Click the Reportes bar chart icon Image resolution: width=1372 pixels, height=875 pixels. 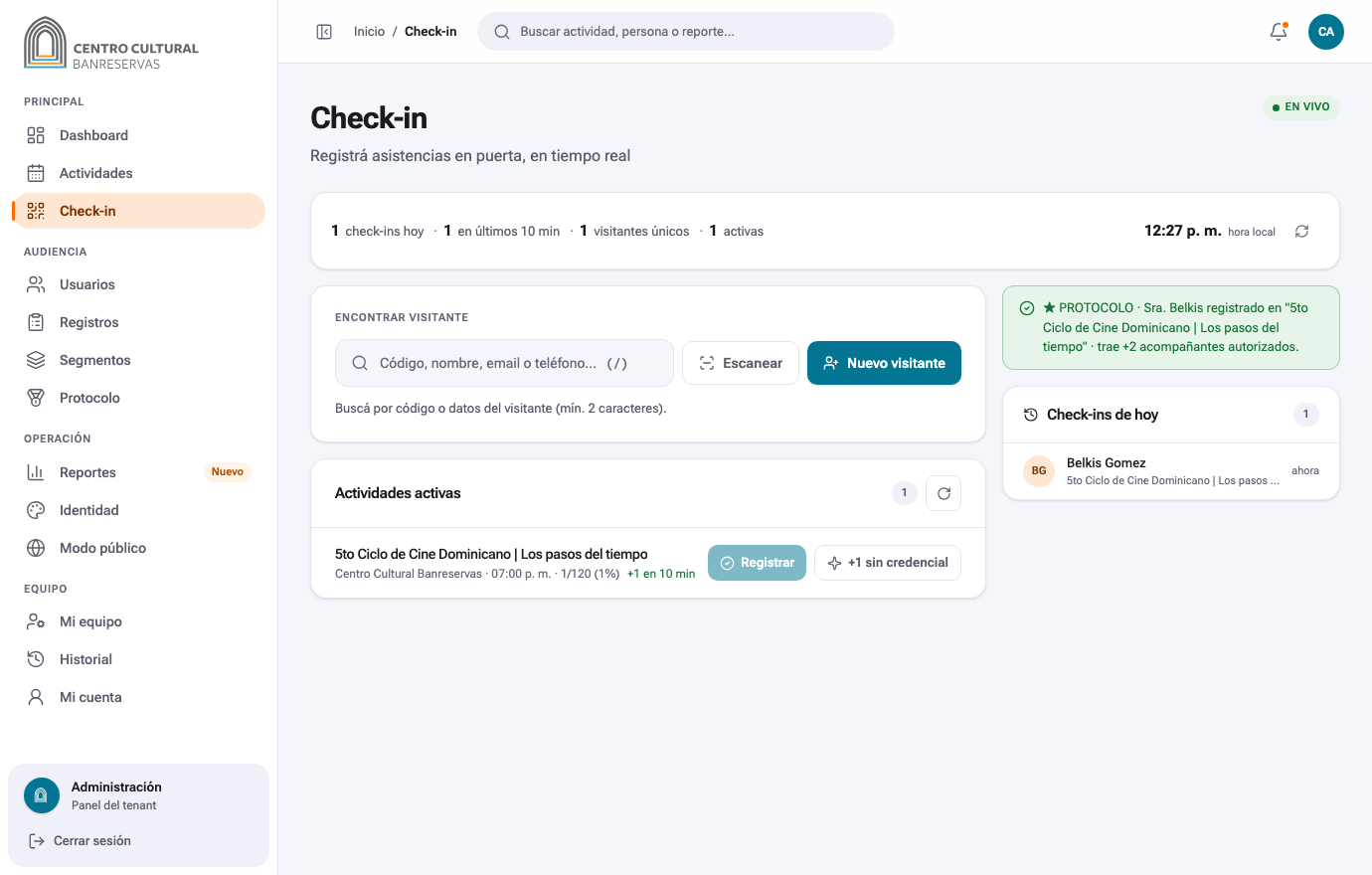point(36,472)
